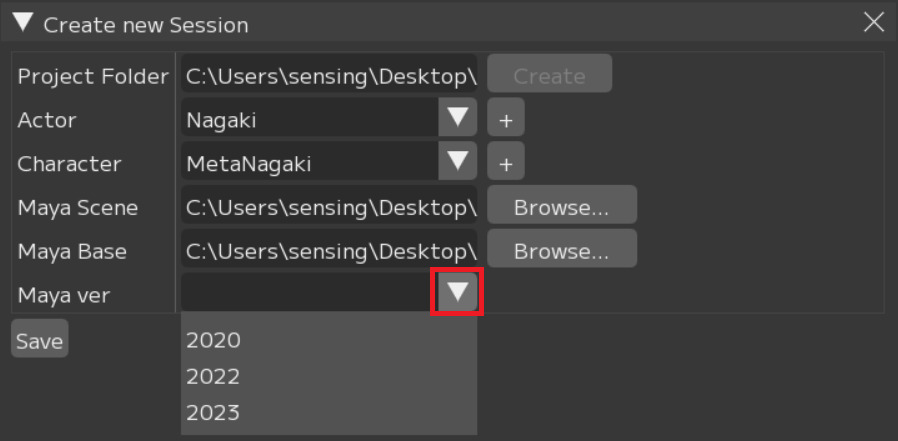898x441 pixels.
Task: Click the Maya Base path field
Action: tap(329, 251)
